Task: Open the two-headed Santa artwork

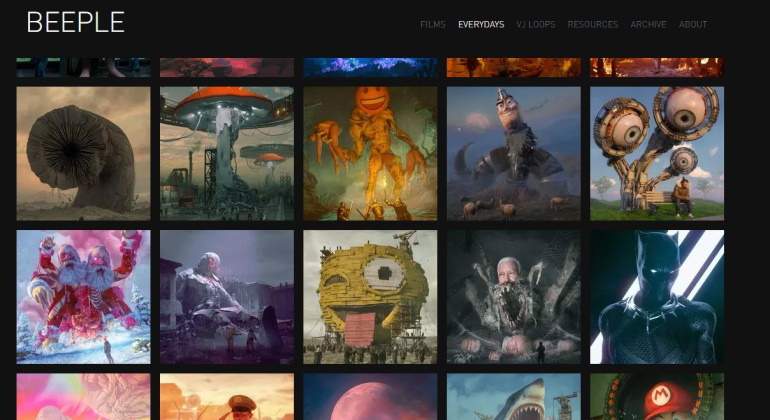Action: pyautogui.click(x=83, y=297)
